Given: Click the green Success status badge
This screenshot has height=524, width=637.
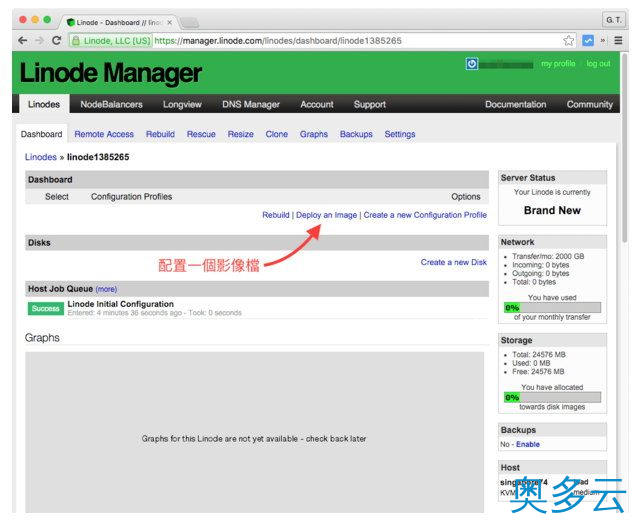Looking at the screenshot, I should coord(46,309).
